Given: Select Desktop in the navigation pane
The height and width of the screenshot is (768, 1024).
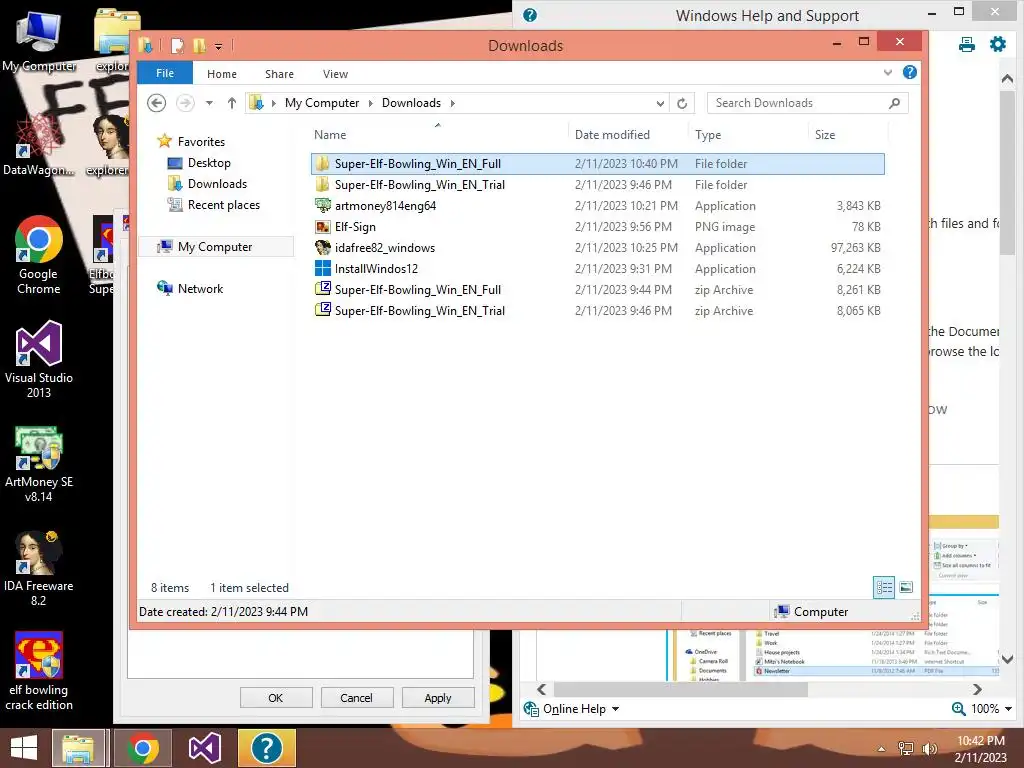Looking at the screenshot, I should tap(208, 163).
